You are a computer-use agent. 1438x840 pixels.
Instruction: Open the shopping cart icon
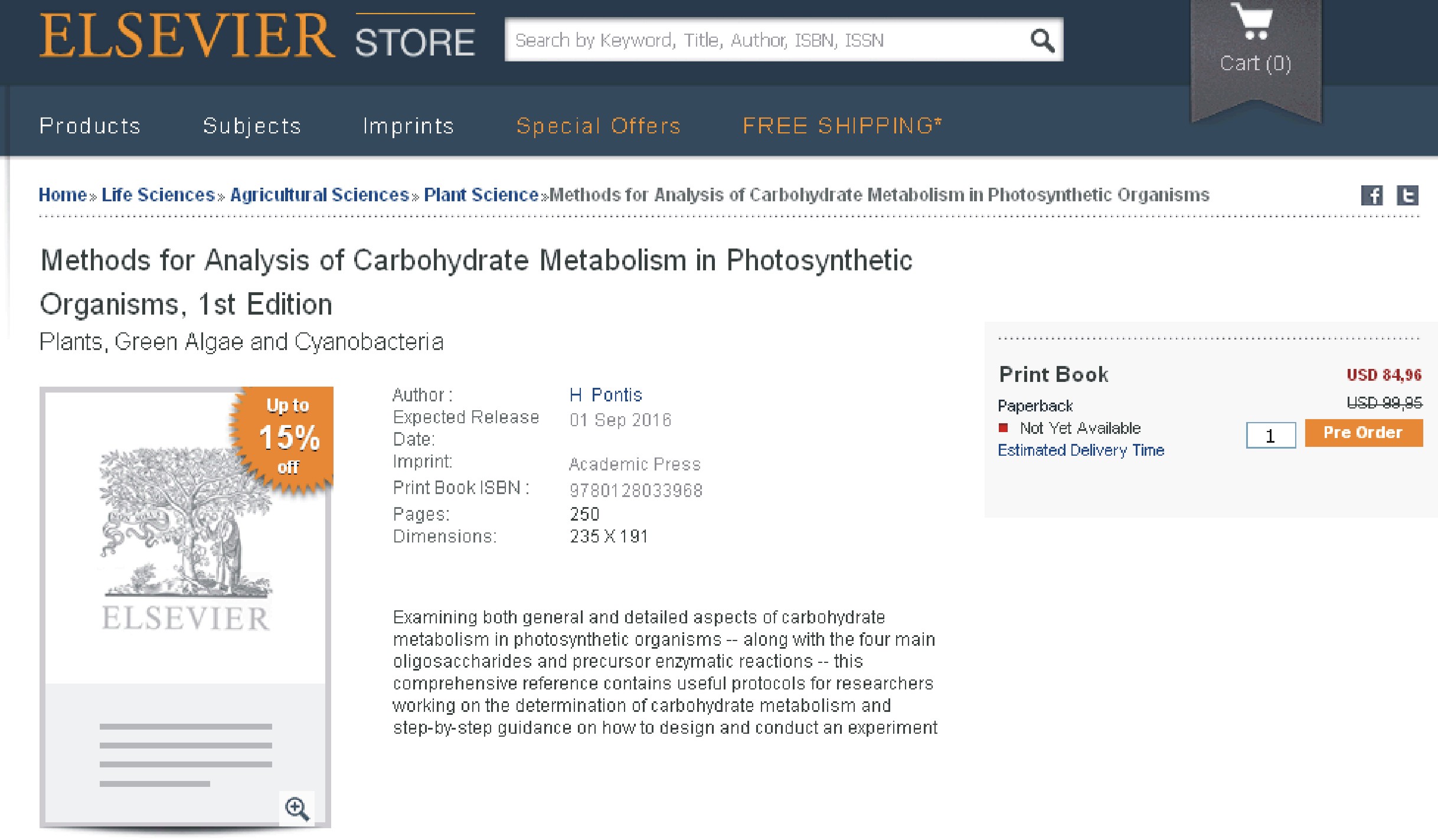1255,22
